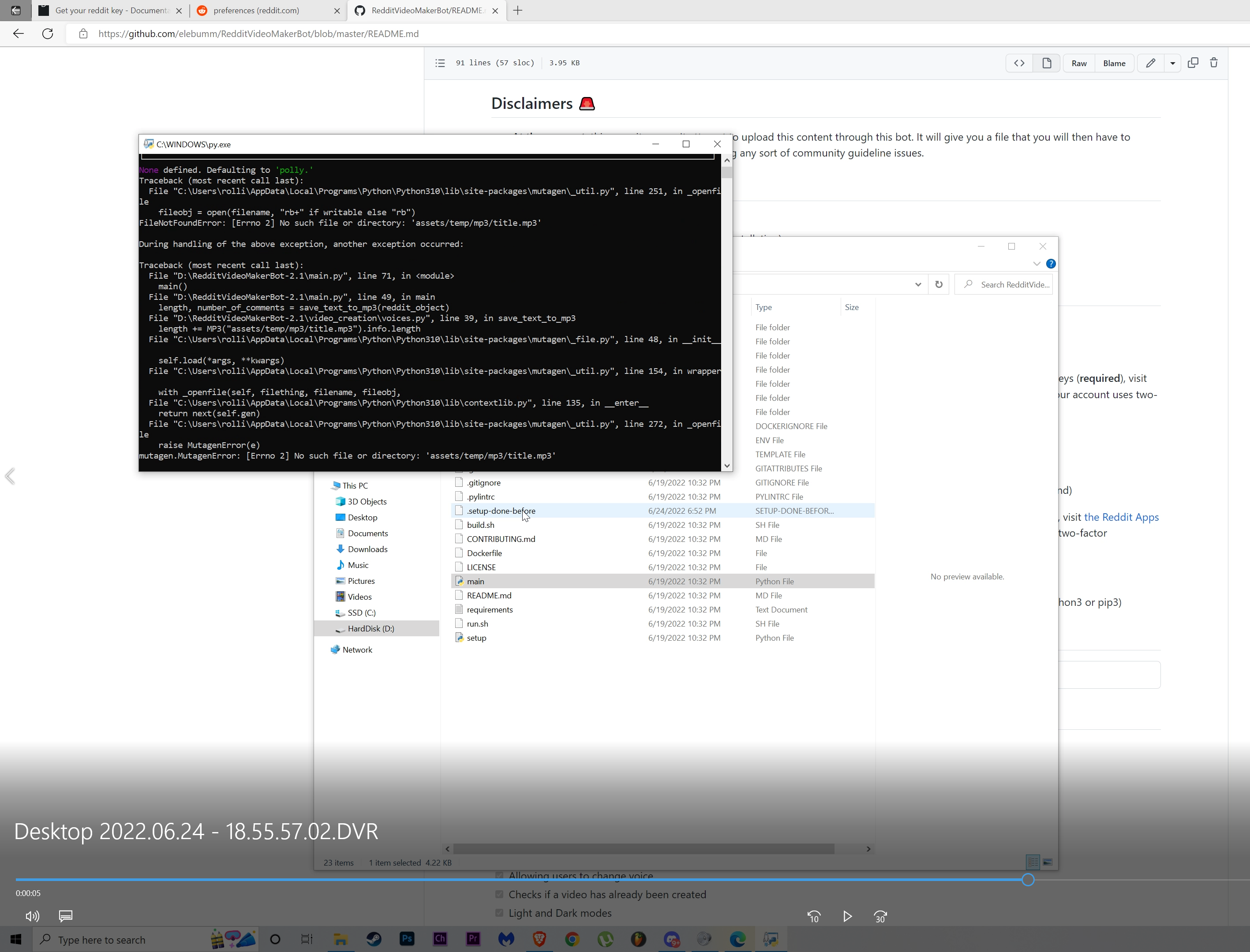
Task: Refresh the Explorer search with refresh icon
Action: point(939,284)
